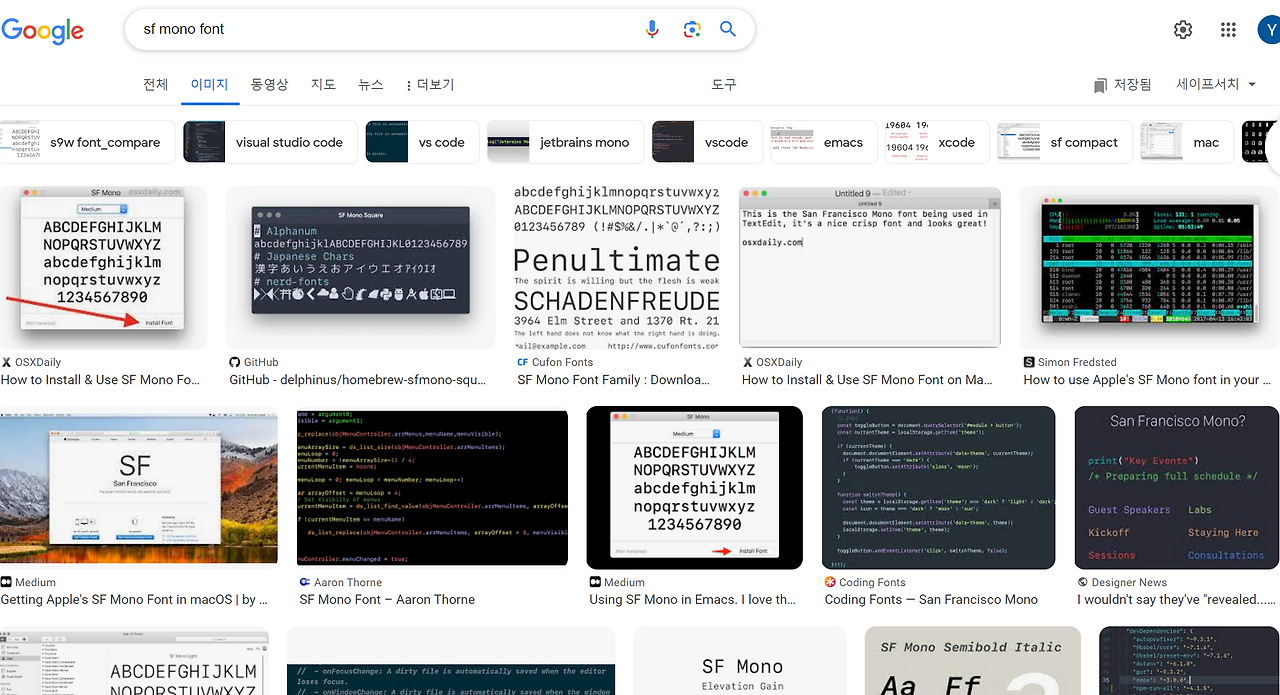This screenshot has width=1280, height=695.
Task: Open the 'SF Mono Elevation Gain' thumbnail
Action: (739, 661)
